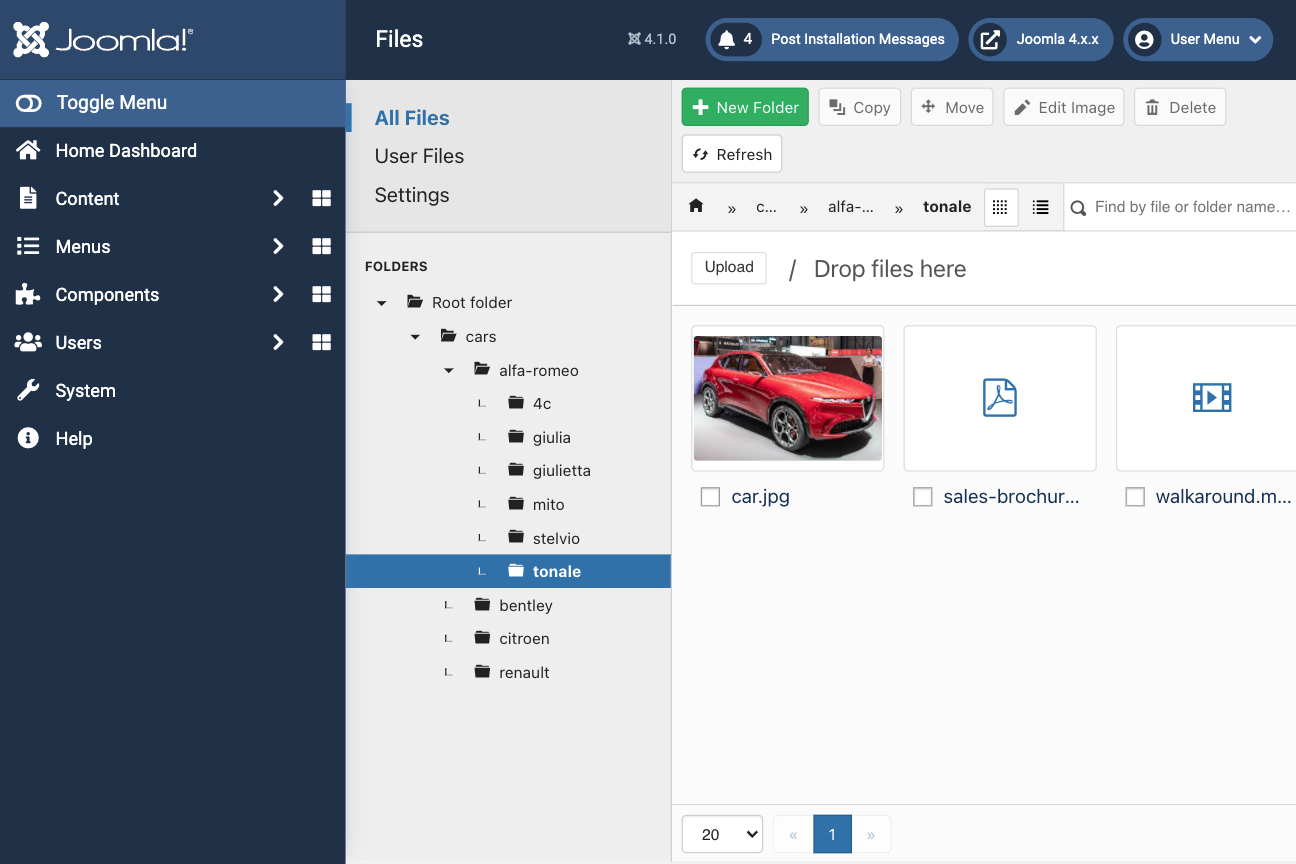Open the items-per-page dropdown
1296x864 pixels.
coord(721,834)
